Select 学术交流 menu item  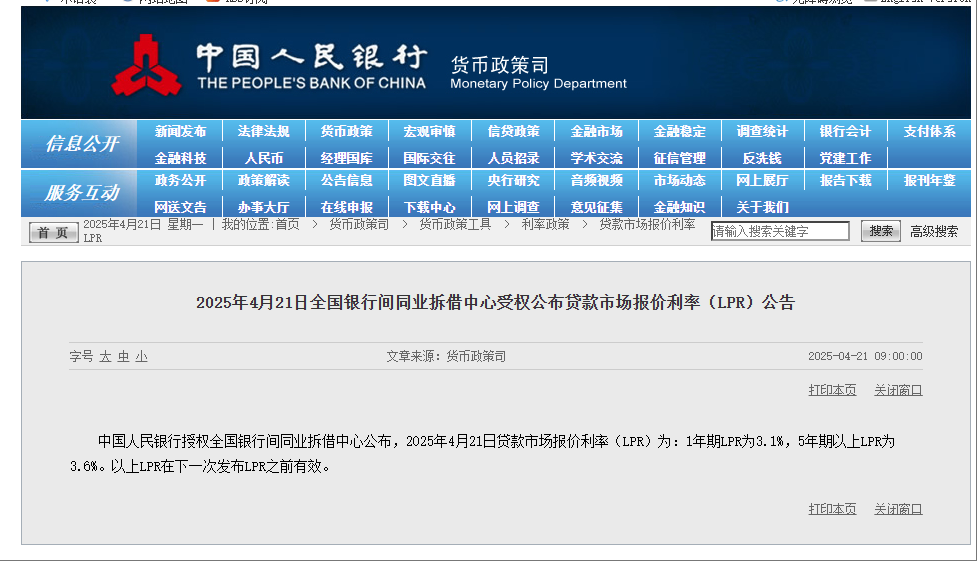pyautogui.click(x=596, y=158)
